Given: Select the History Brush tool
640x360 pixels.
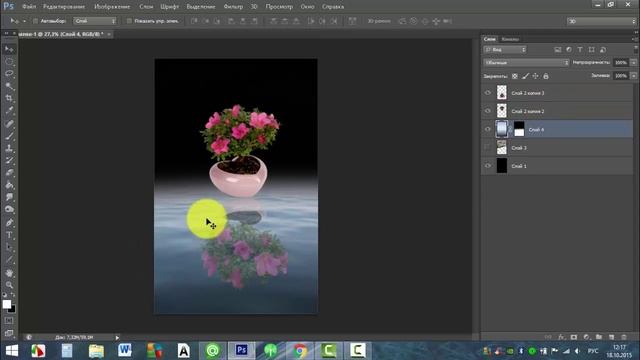Looking at the screenshot, I should click(x=9, y=160).
